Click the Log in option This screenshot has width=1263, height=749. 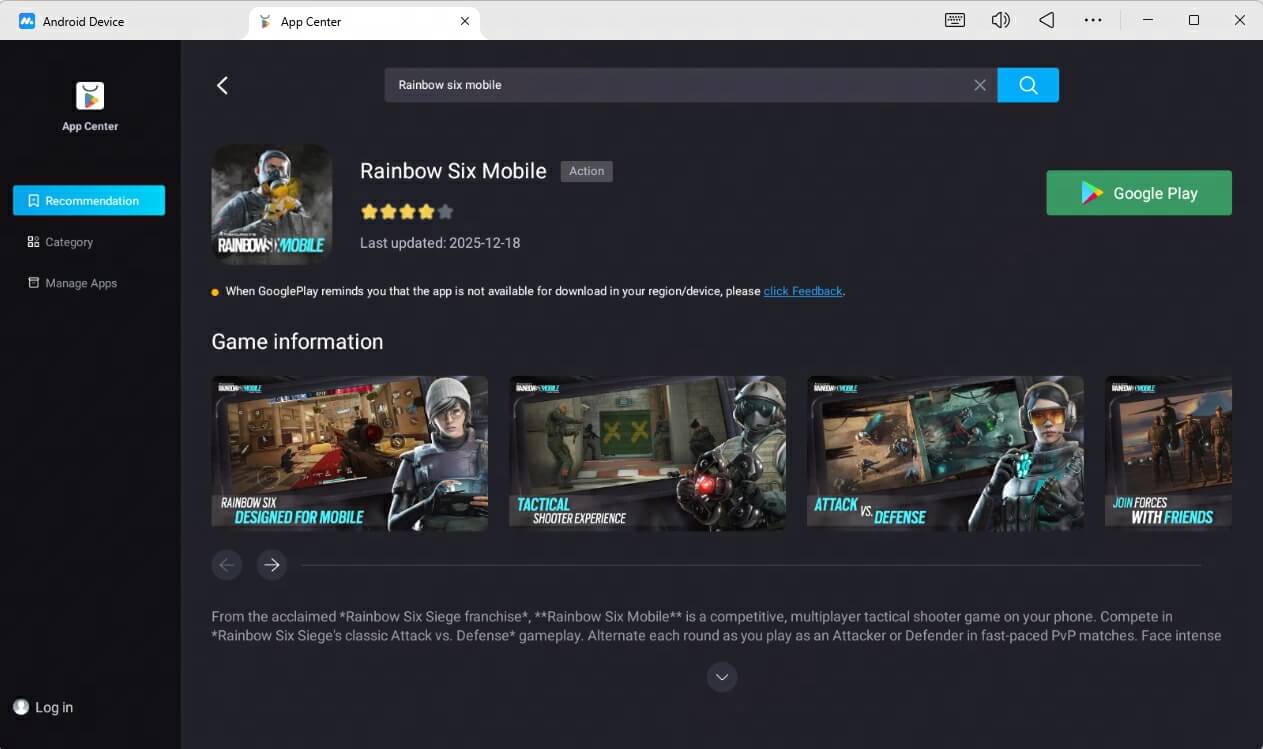(x=43, y=707)
